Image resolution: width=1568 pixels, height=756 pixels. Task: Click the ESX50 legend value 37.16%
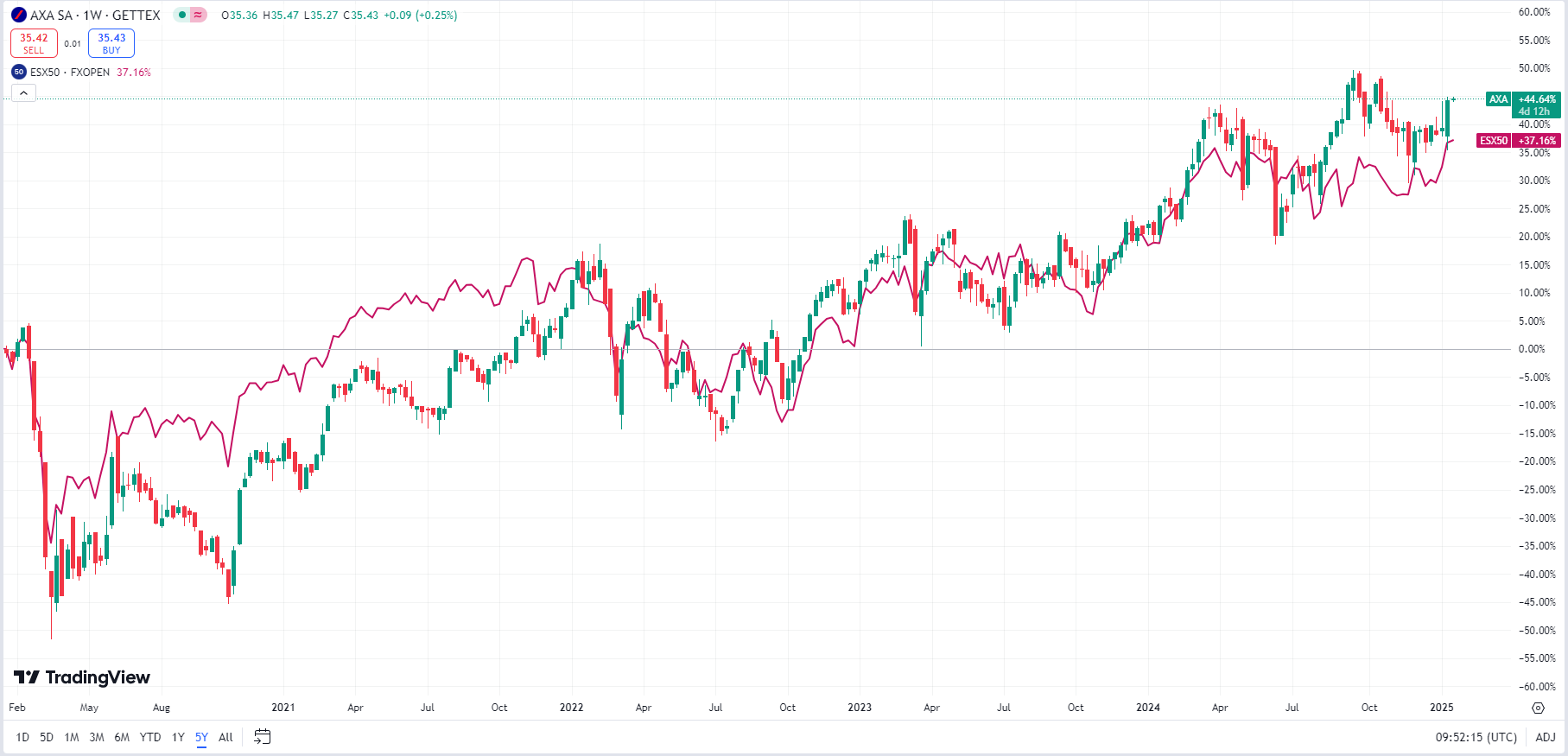(x=134, y=72)
